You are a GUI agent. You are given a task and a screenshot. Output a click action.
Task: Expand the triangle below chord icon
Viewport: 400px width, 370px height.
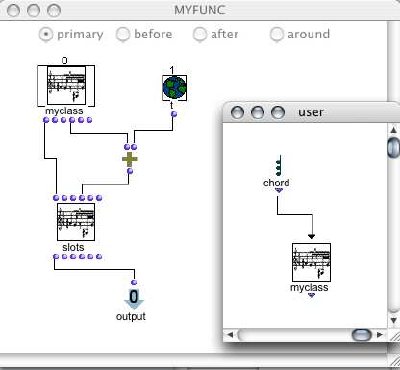tap(279, 190)
